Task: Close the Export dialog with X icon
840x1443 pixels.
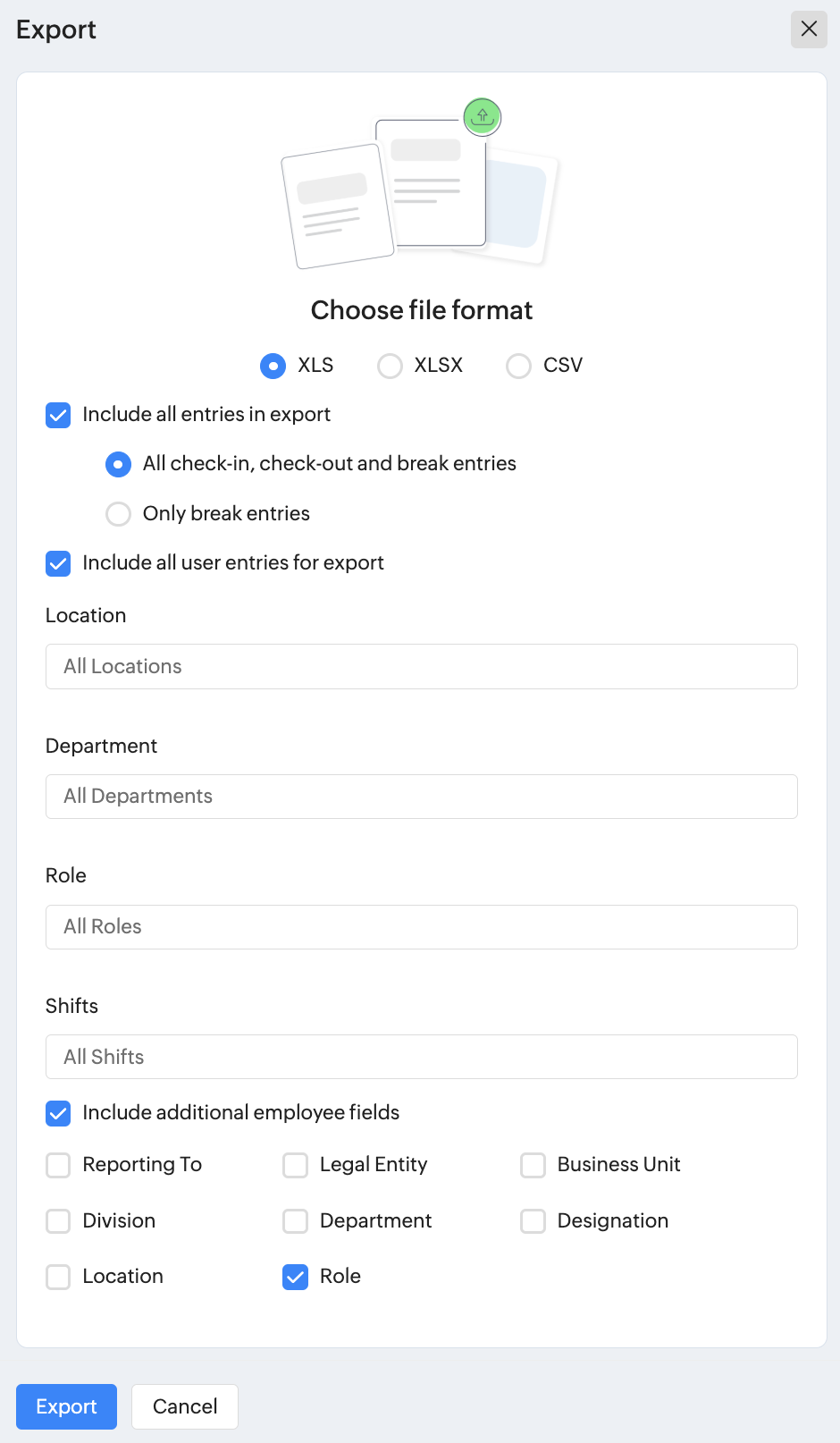Action: click(809, 29)
